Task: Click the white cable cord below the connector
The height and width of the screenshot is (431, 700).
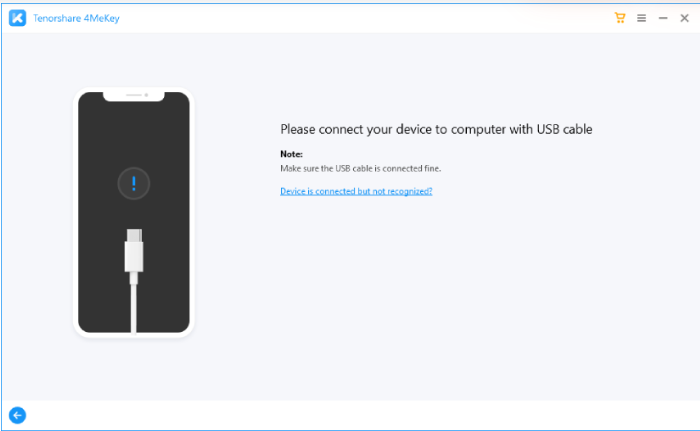Action: (133, 308)
